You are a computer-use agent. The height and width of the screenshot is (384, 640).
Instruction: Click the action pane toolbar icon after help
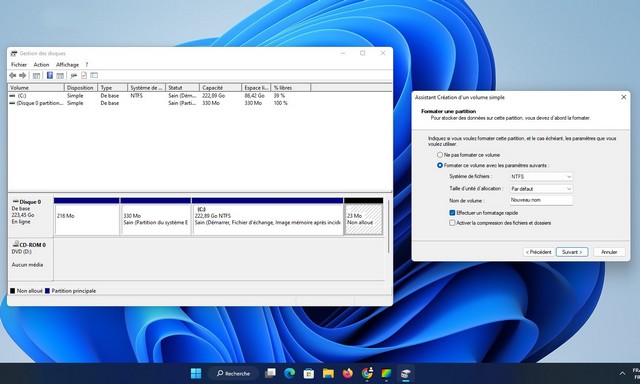(x=60, y=75)
